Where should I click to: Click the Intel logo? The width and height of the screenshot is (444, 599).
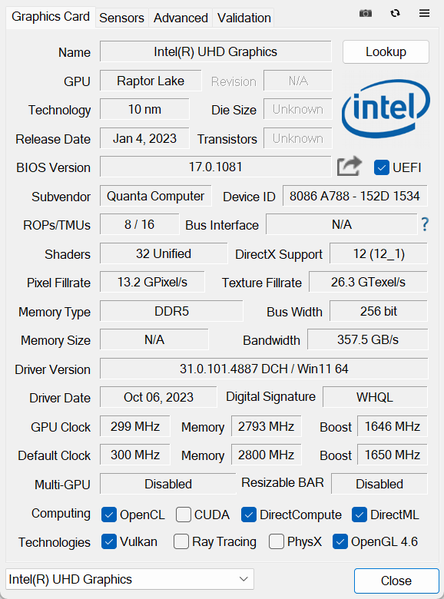[x=386, y=108]
